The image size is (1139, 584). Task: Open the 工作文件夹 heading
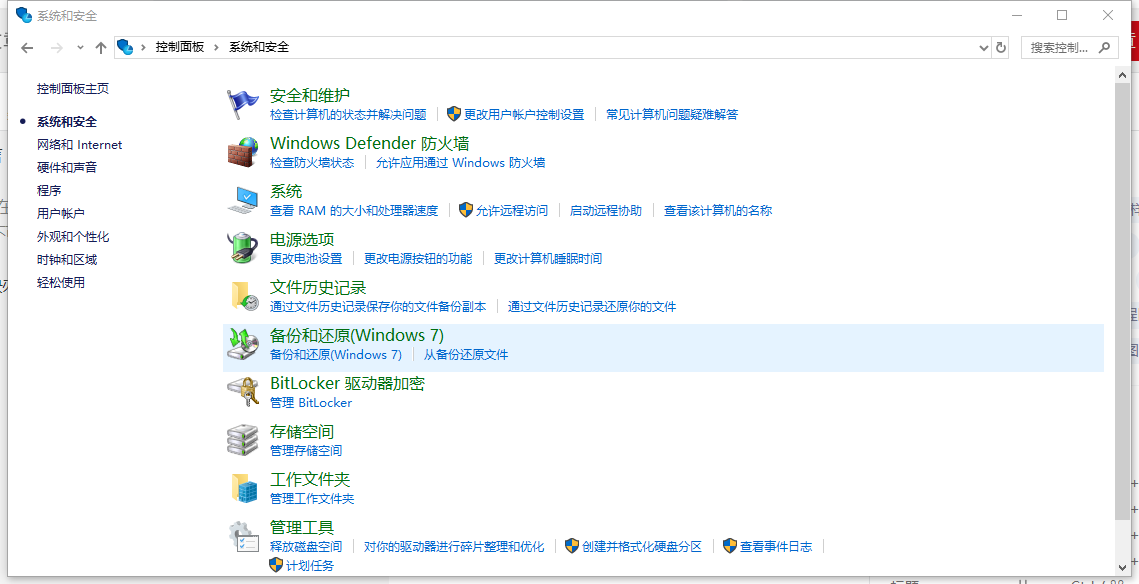(x=310, y=479)
